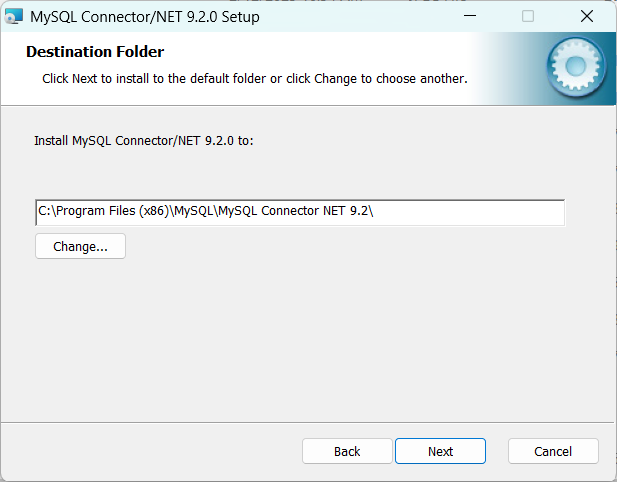
Task: Click the "MySQL Connector/NET 9.2.0 Setup" title text
Action: pos(145,17)
